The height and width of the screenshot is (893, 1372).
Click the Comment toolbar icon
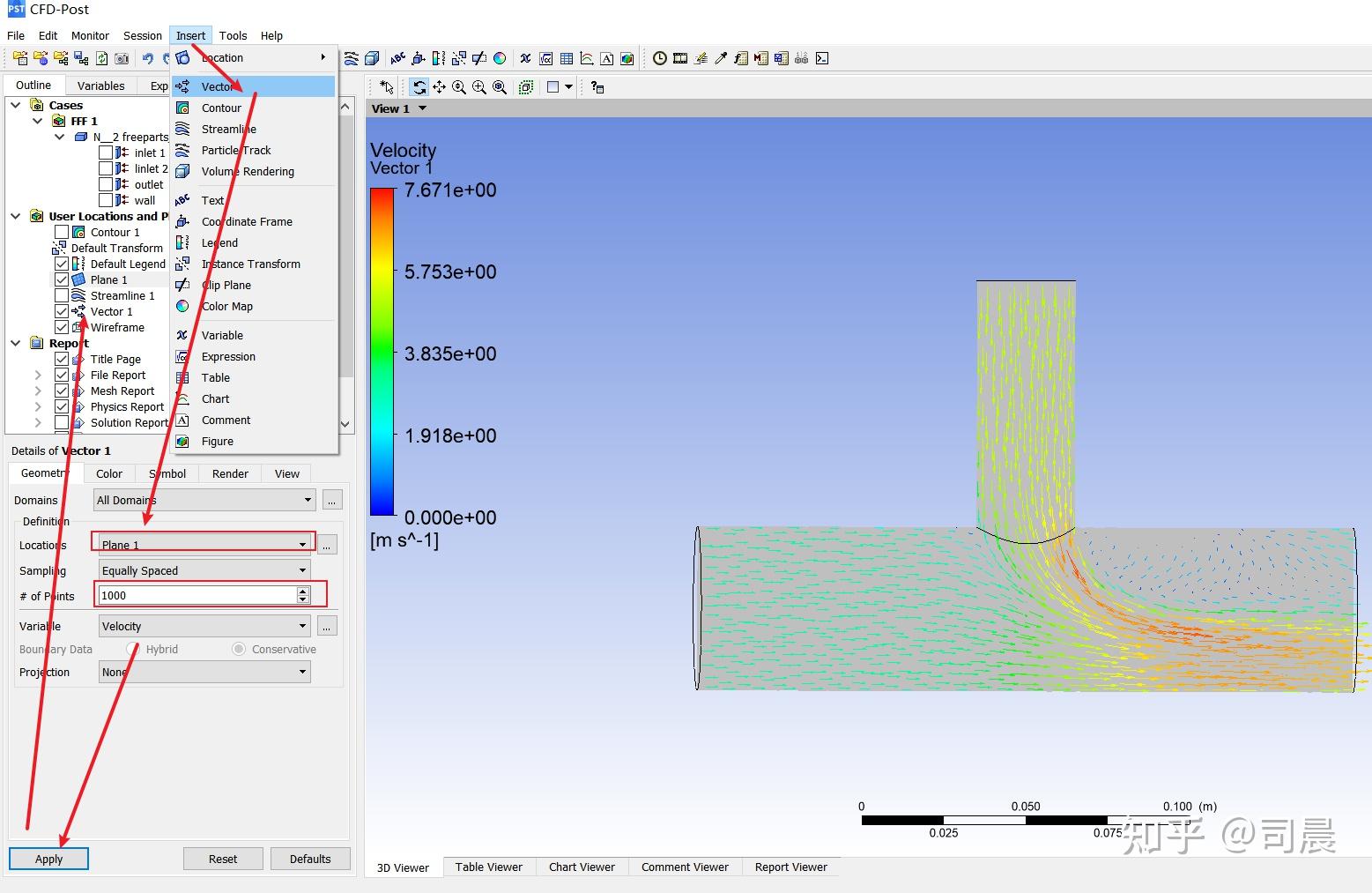[607, 59]
